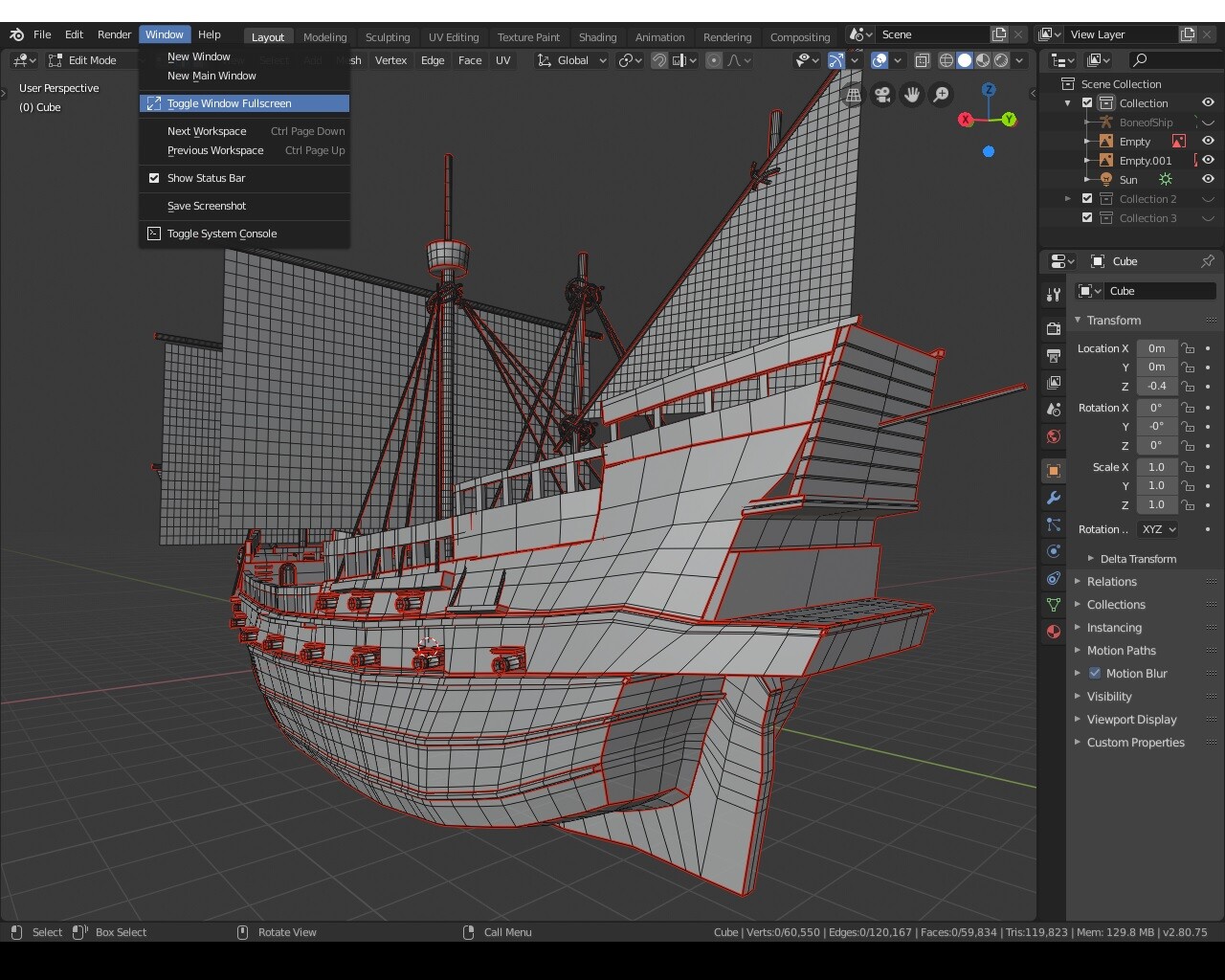Click the camera view icon in viewport
Image resolution: width=1225 pixels, height=980 pixels.
coord(882,95)
